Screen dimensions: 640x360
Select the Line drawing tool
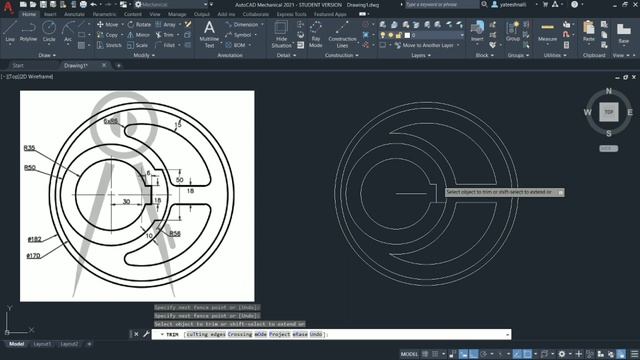click(10, 32)
